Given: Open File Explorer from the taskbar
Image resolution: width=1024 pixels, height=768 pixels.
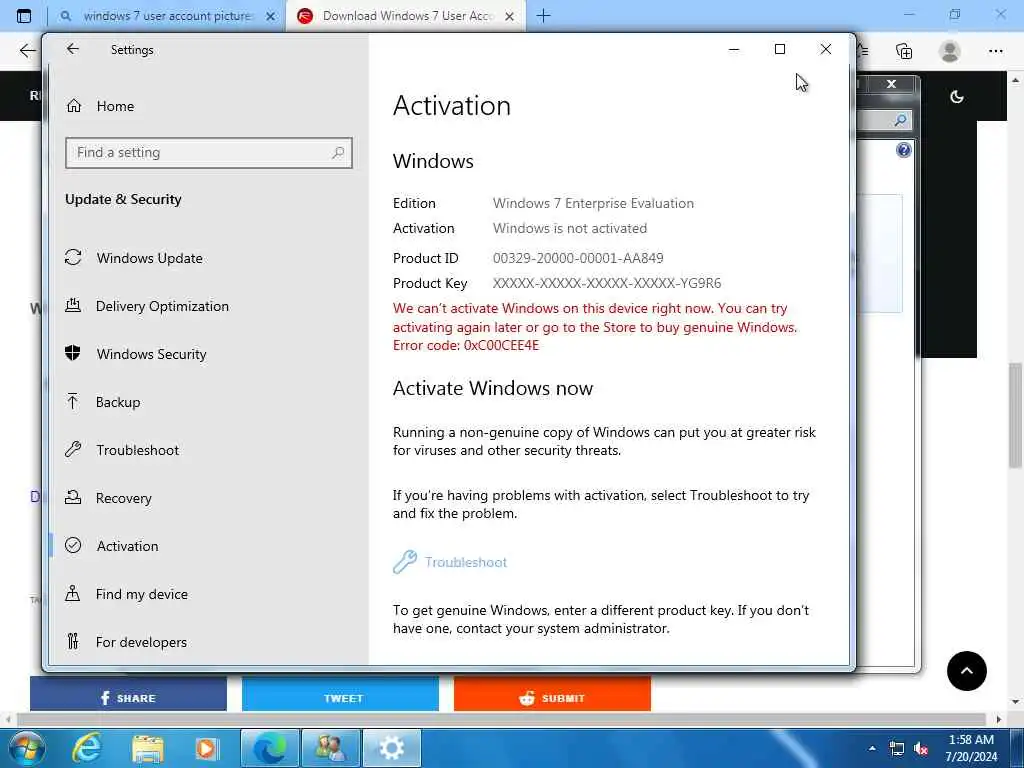Looking at the screenshot, I should (147, 748).
